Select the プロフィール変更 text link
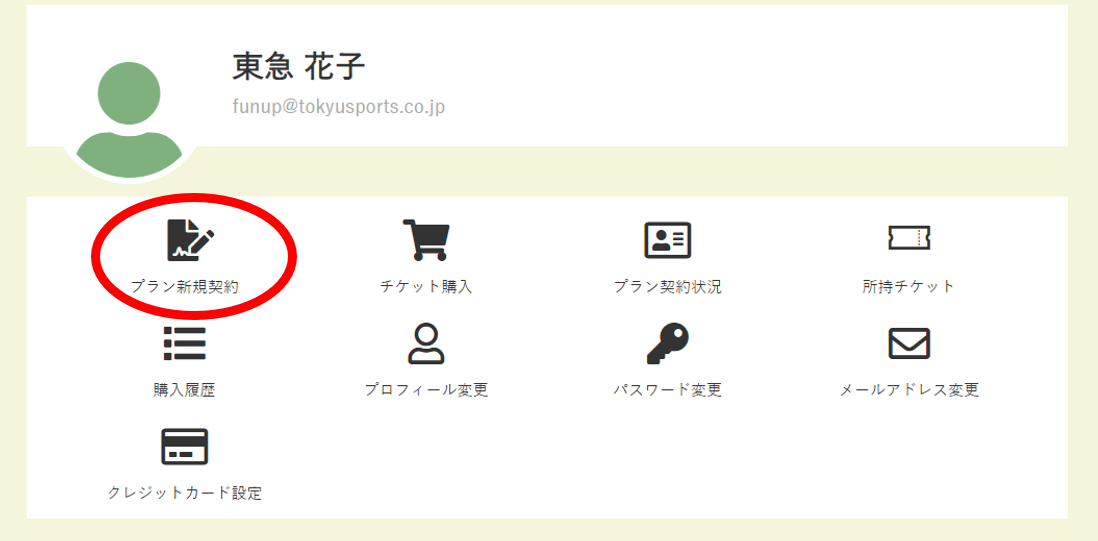 pos(426,390)
